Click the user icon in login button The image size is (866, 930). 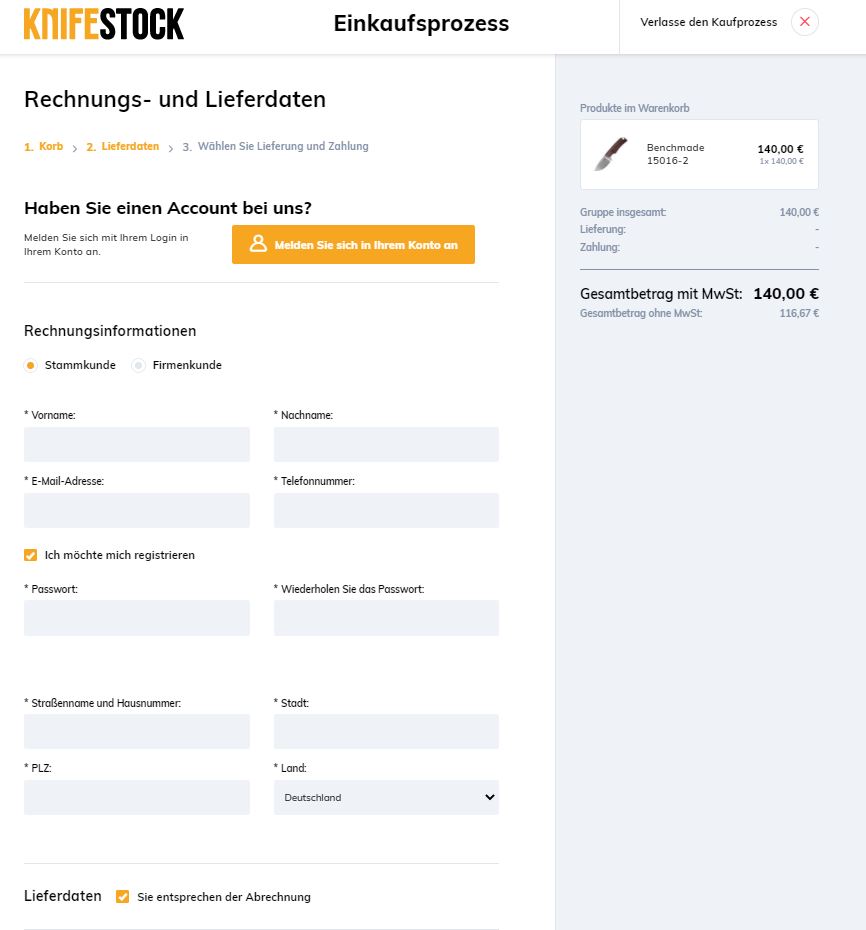click(x=258, y=244)
